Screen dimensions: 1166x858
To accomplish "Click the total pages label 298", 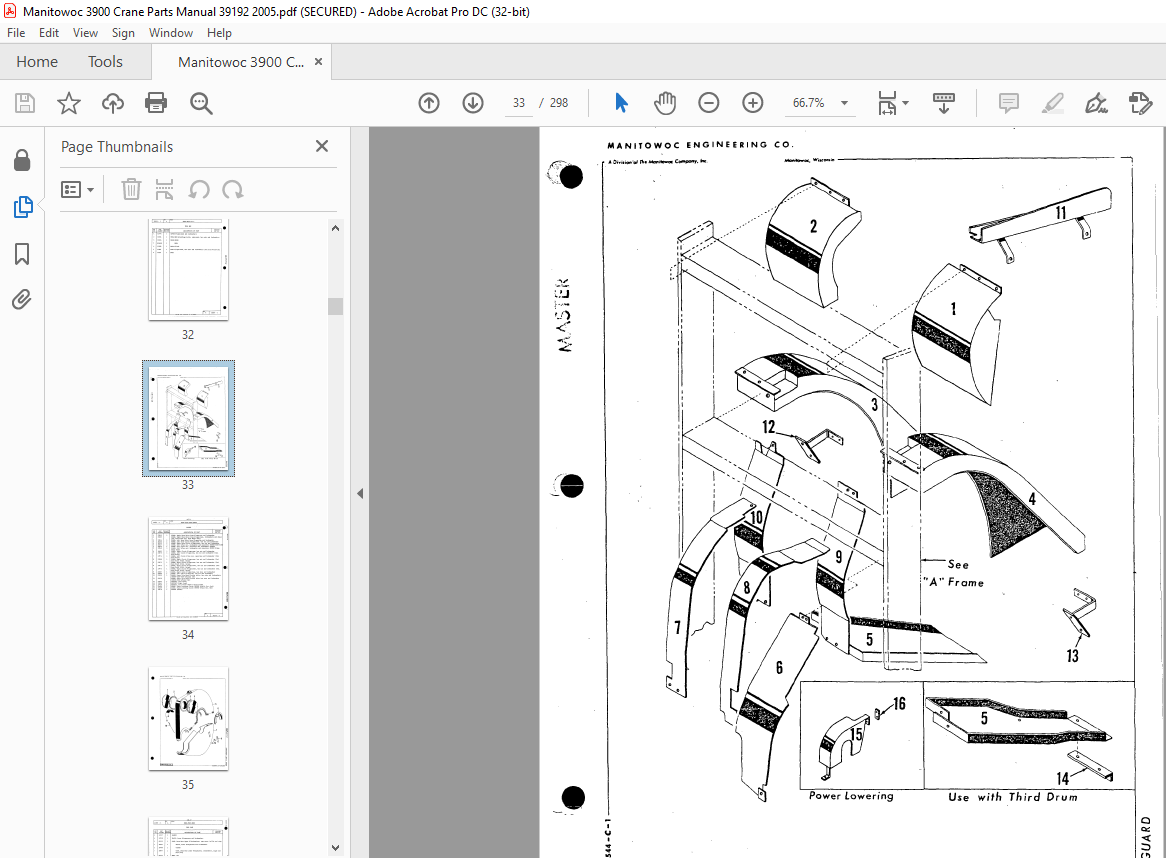I will tap(559, 103).
